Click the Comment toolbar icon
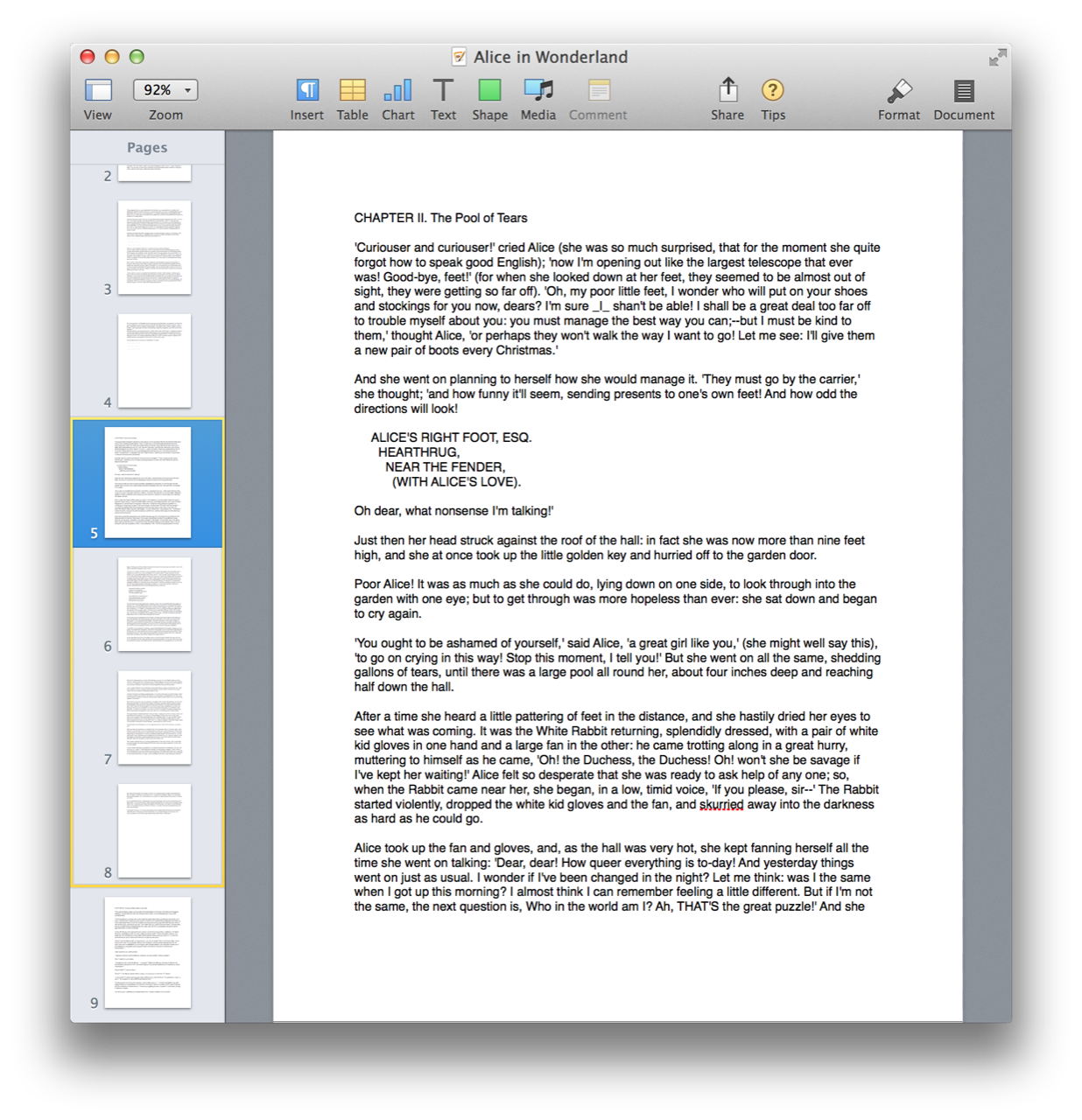 pyautogui.click(x=599, y=90)
